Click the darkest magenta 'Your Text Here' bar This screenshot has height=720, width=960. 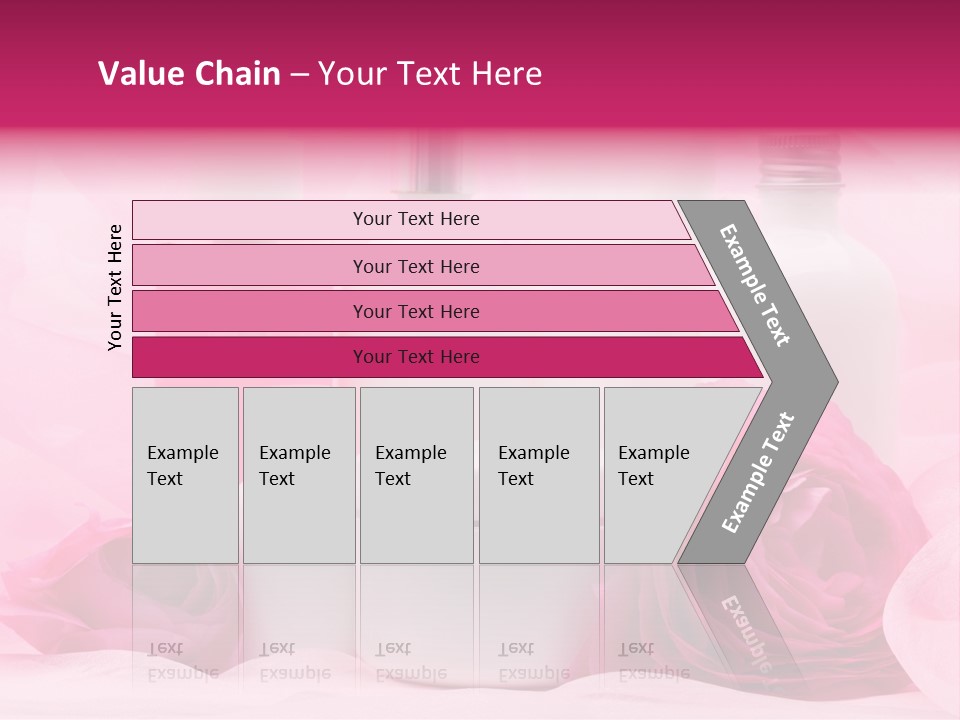pyautogui.click(x=448, y=357)
